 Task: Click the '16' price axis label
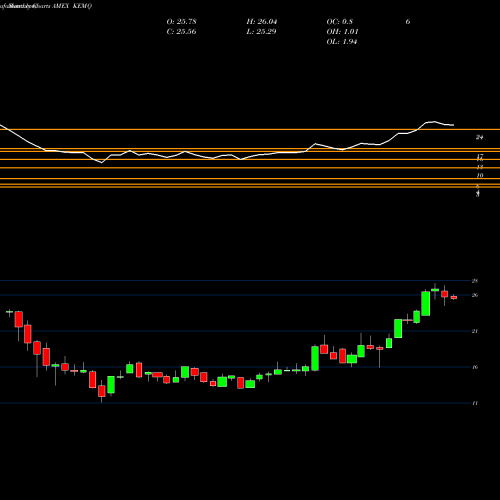pos(475,367)
